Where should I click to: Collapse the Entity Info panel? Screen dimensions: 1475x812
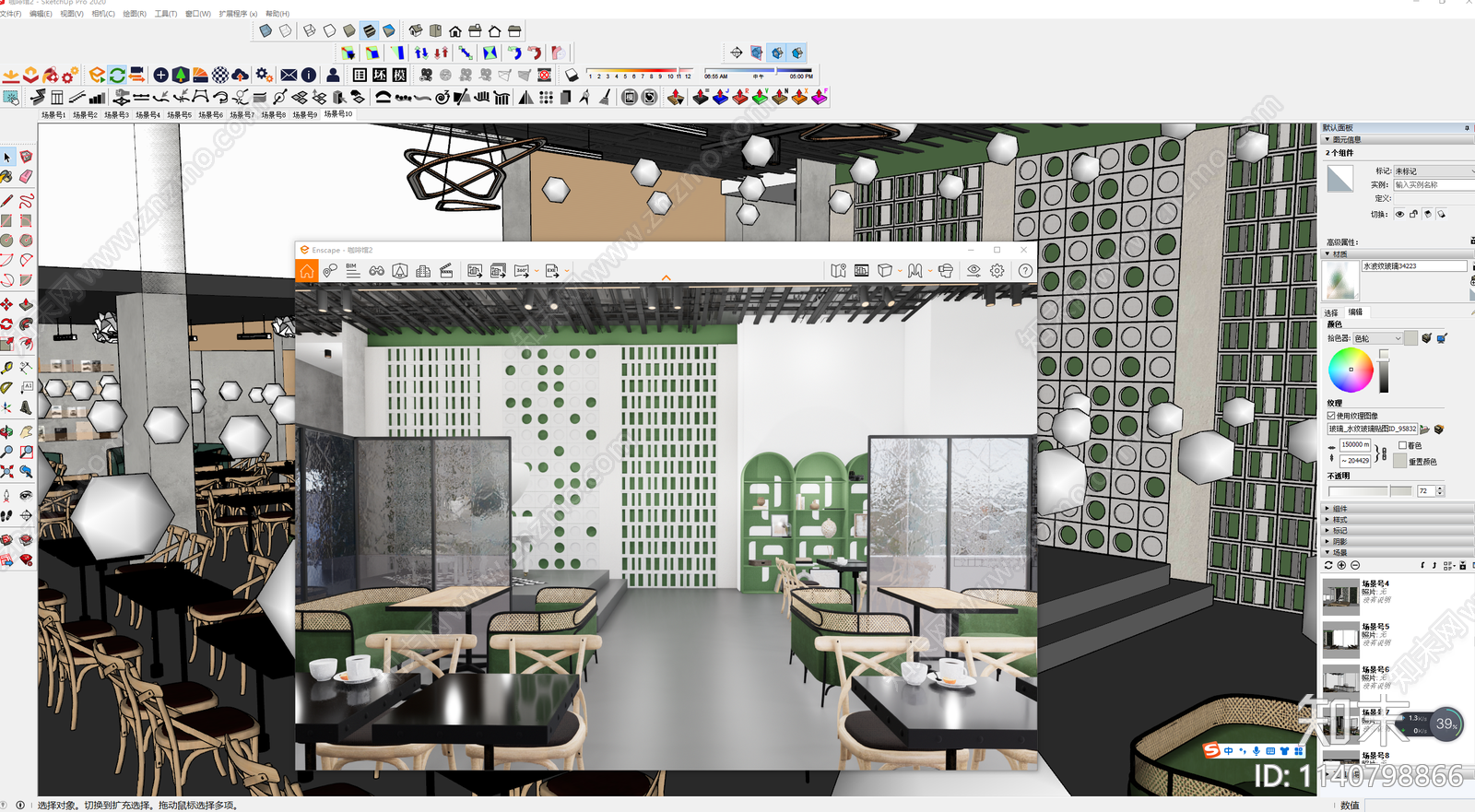pyautogui.click(x=1396, y=139)
